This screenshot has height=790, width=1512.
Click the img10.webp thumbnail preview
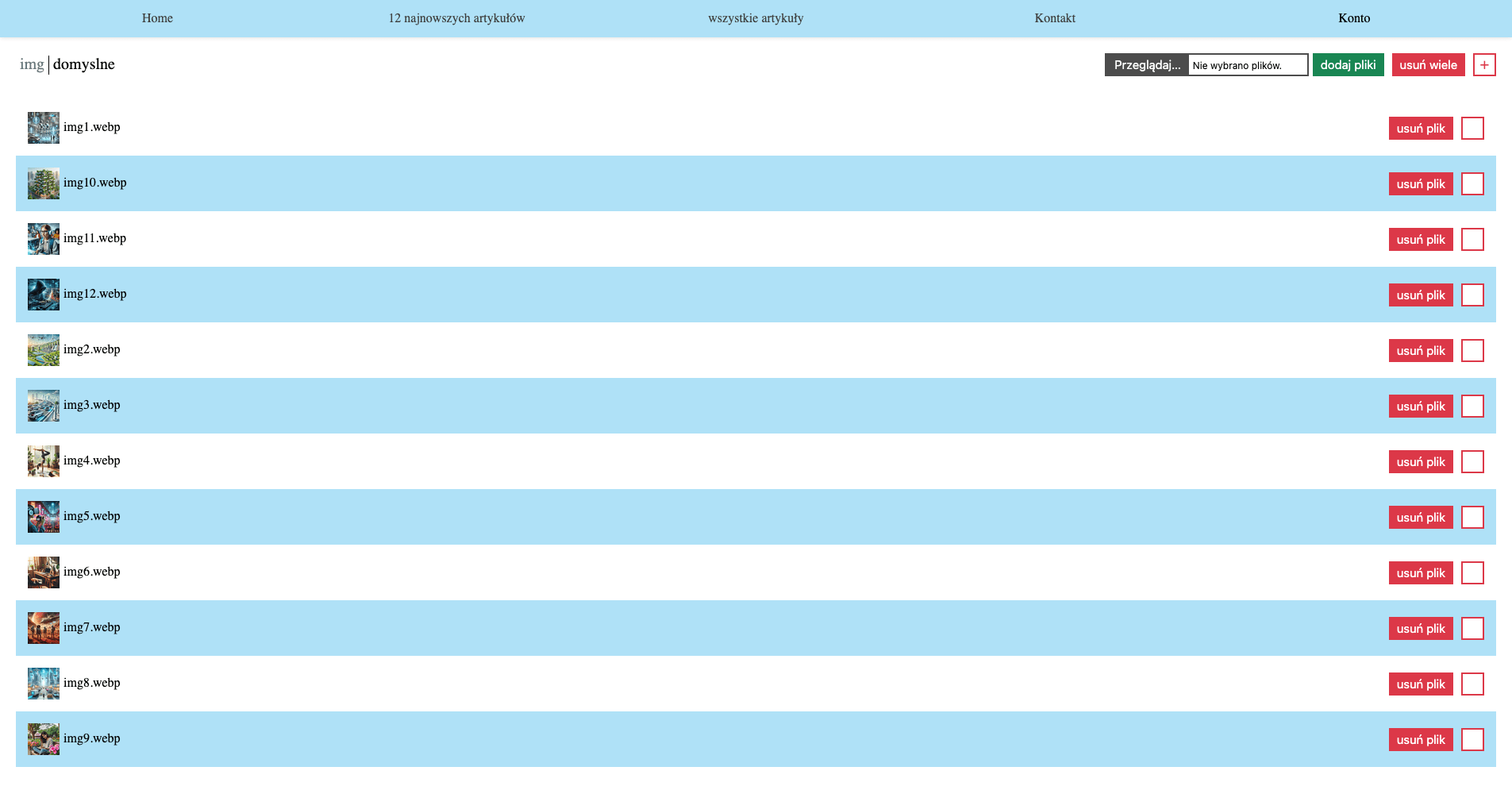click(x=44, y=183)
